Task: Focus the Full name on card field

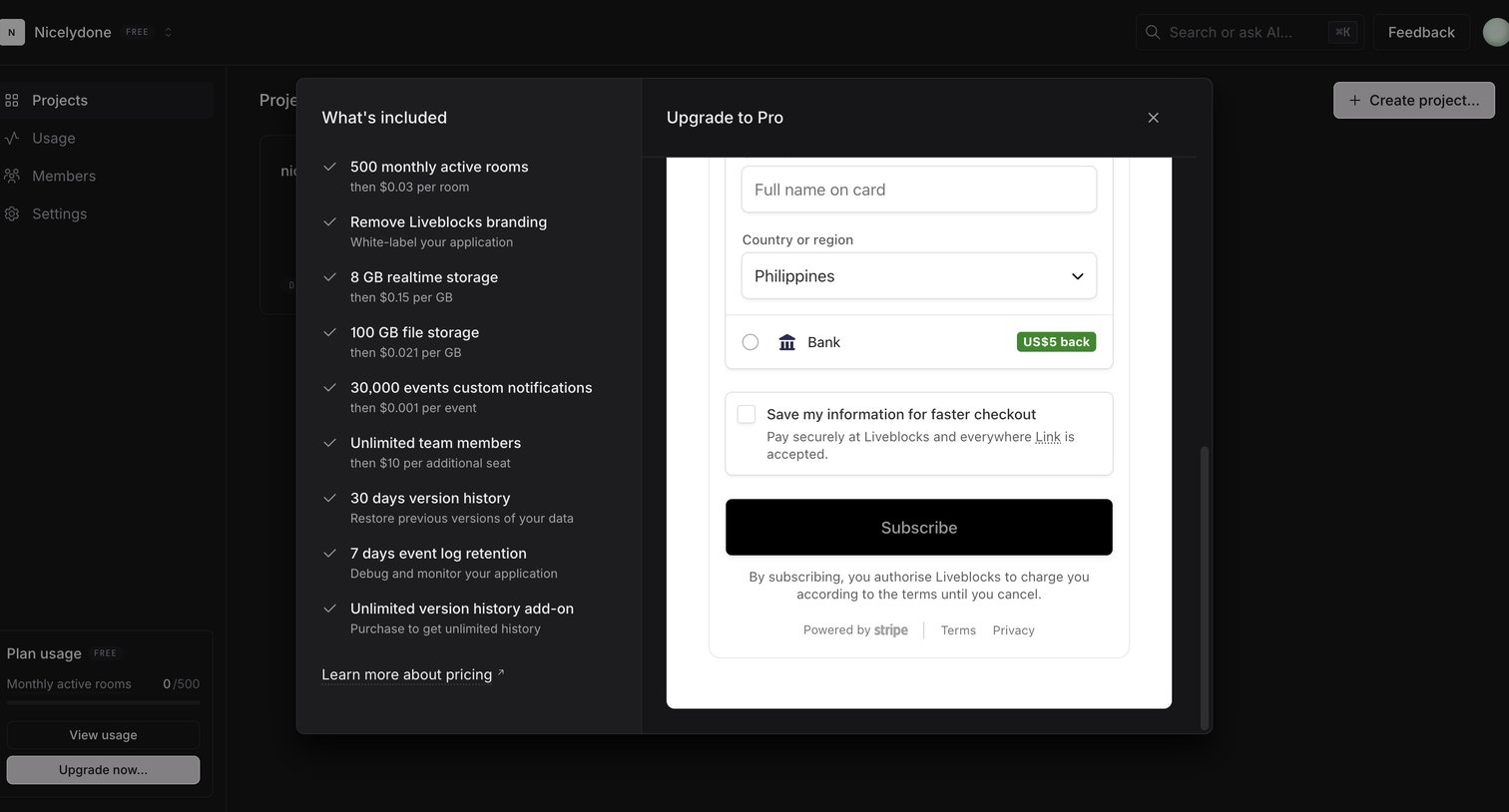Action: pyautogui.click(x=919, y=190)
